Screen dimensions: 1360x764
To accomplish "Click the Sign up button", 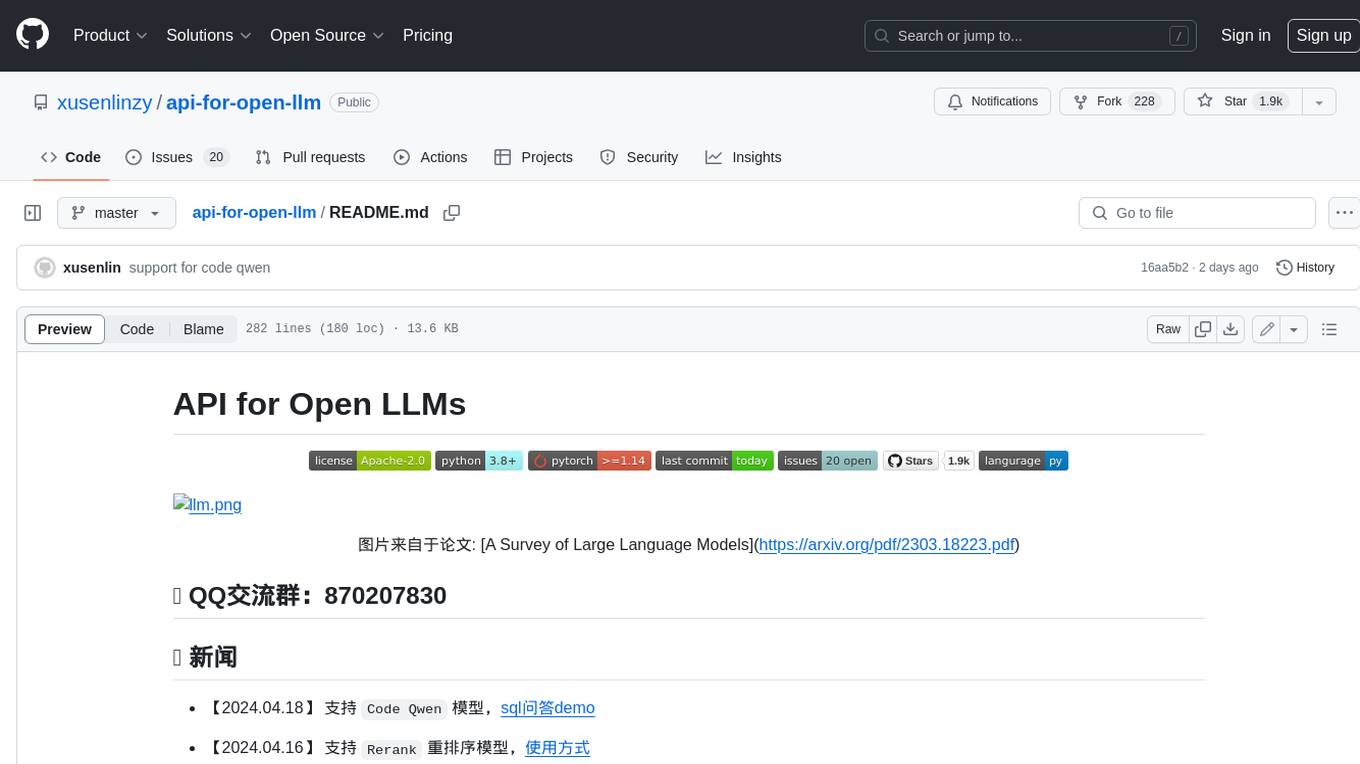I will pyautogui.click(x=1323, y=35).
